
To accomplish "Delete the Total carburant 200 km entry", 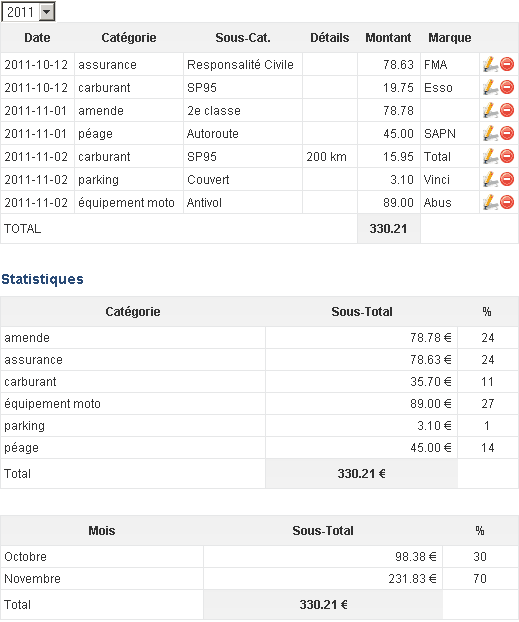I will (507, 156).
